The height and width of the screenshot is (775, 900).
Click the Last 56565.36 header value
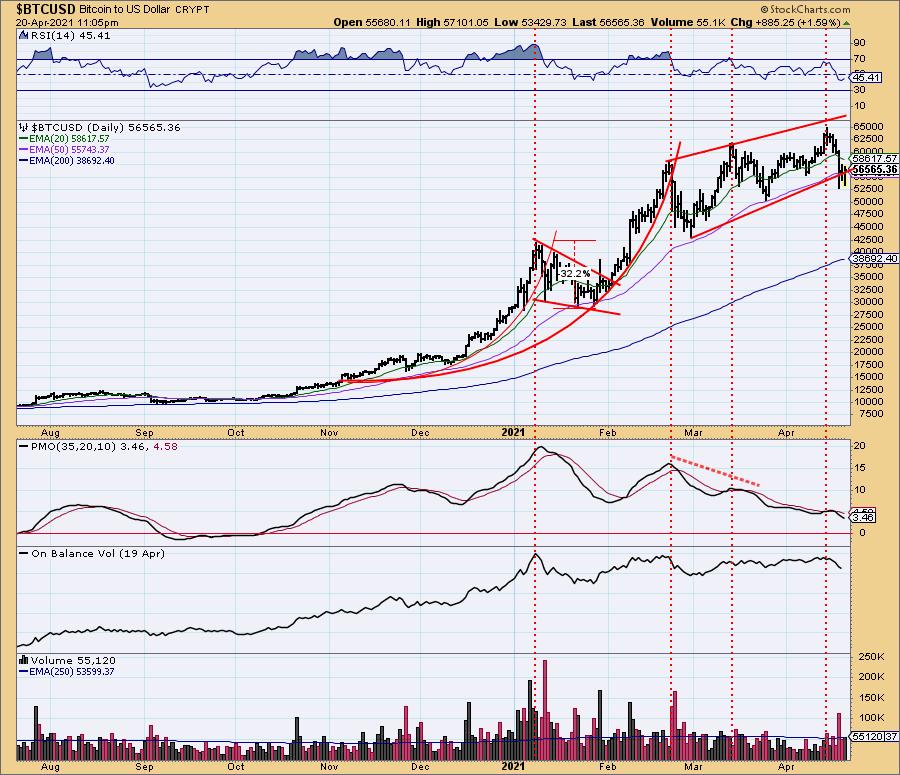[x=608, y=22]
